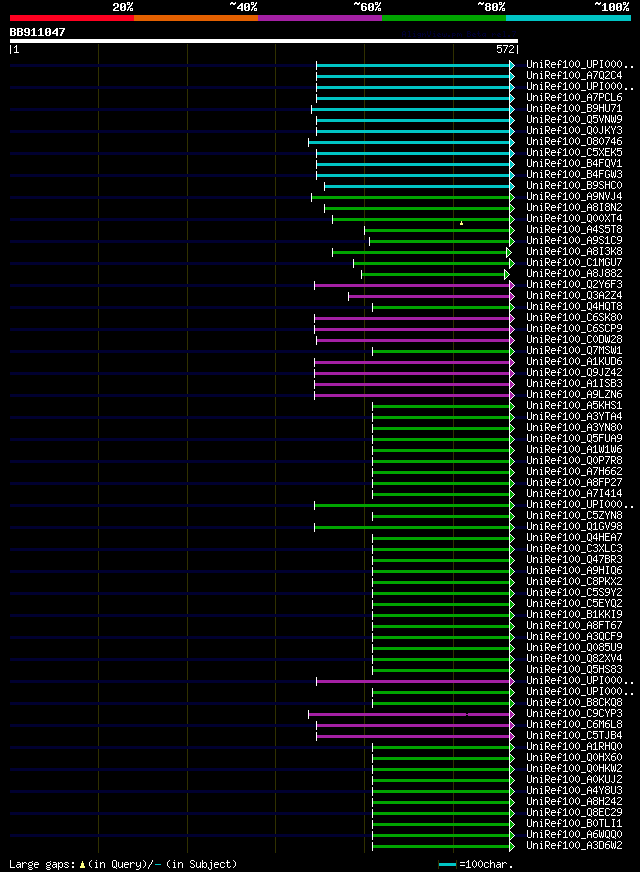Click the green ~80% identity legend segment

pos(444,18)
